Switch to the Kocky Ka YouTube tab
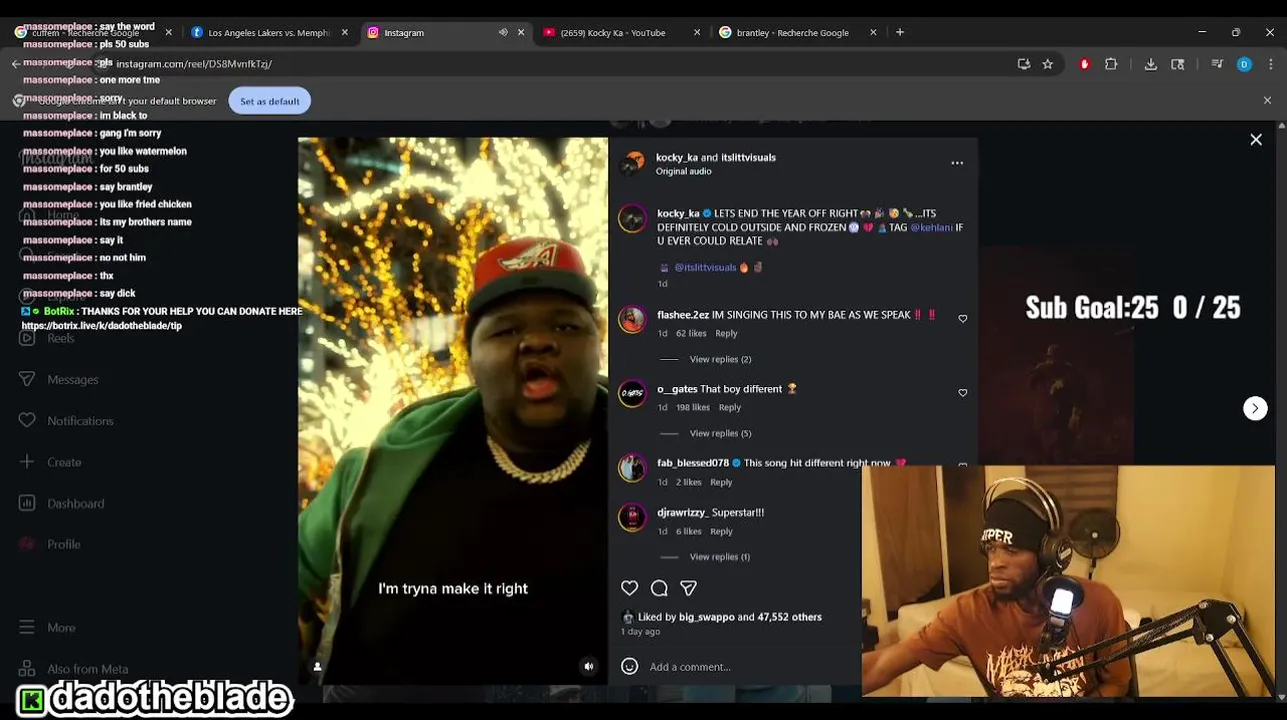 [x=612, y=32]
